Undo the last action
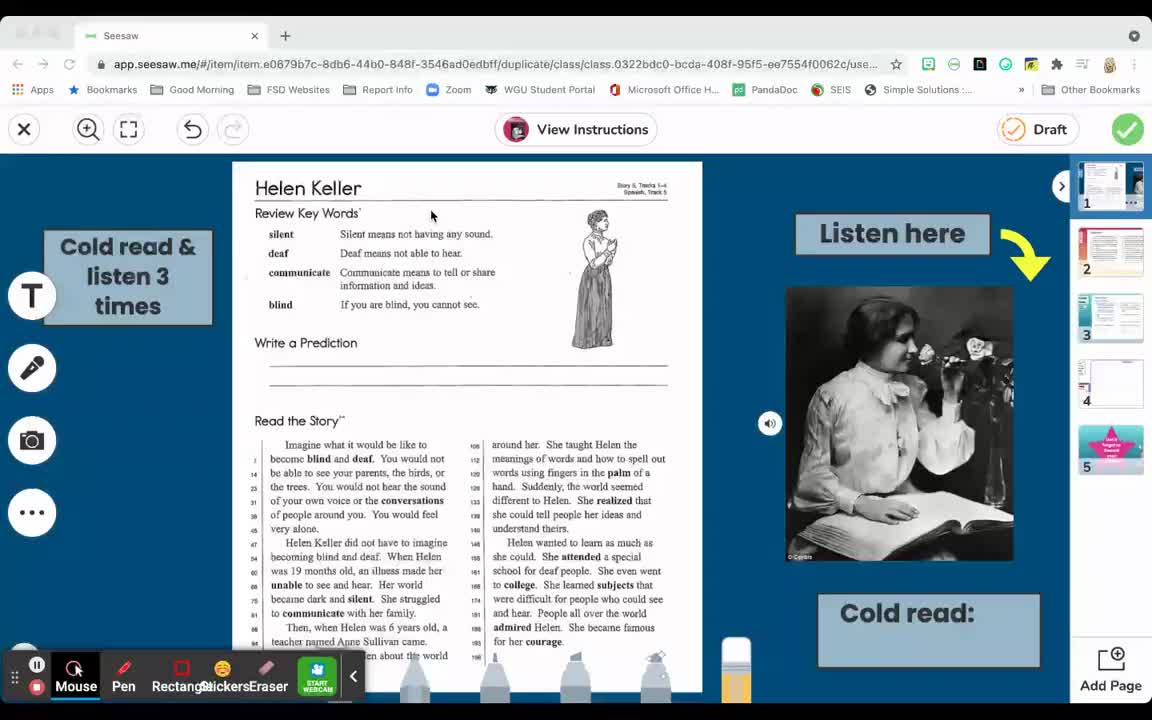The width and height of the screenshot is (1152, 720). point(192,129)
